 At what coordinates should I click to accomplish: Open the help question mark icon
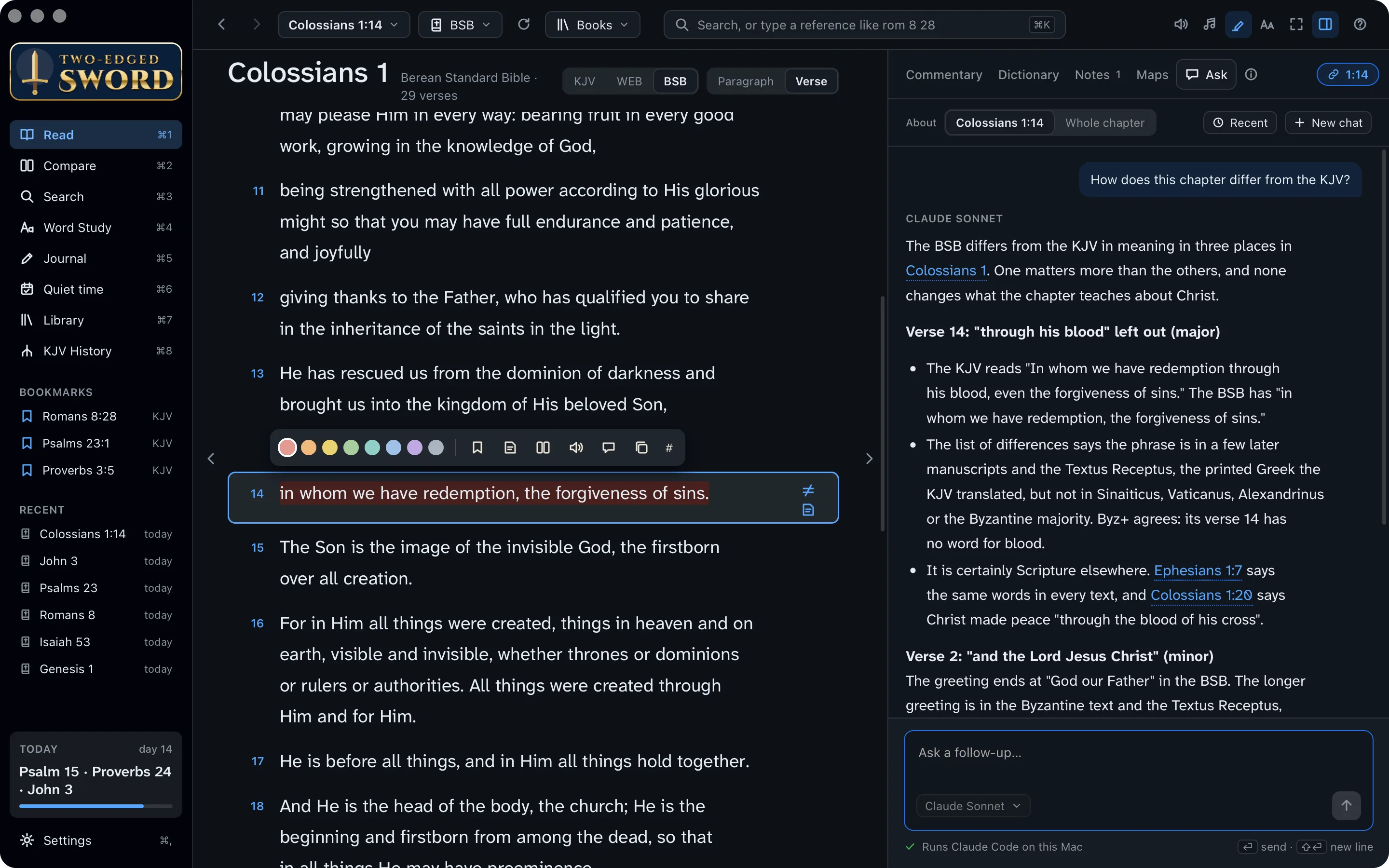tap(1360, 25)
